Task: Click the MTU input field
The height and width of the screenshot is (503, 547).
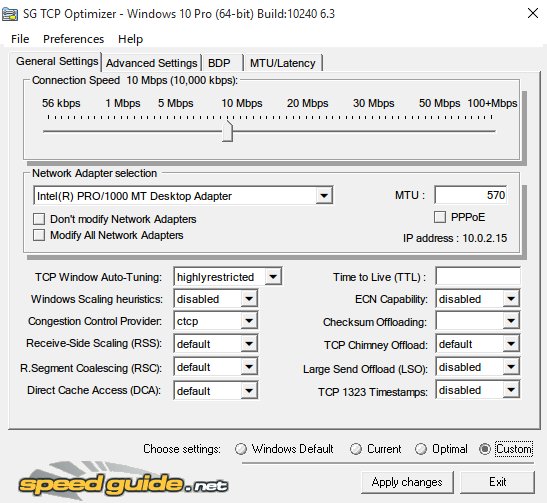Action: pos(471,195)
